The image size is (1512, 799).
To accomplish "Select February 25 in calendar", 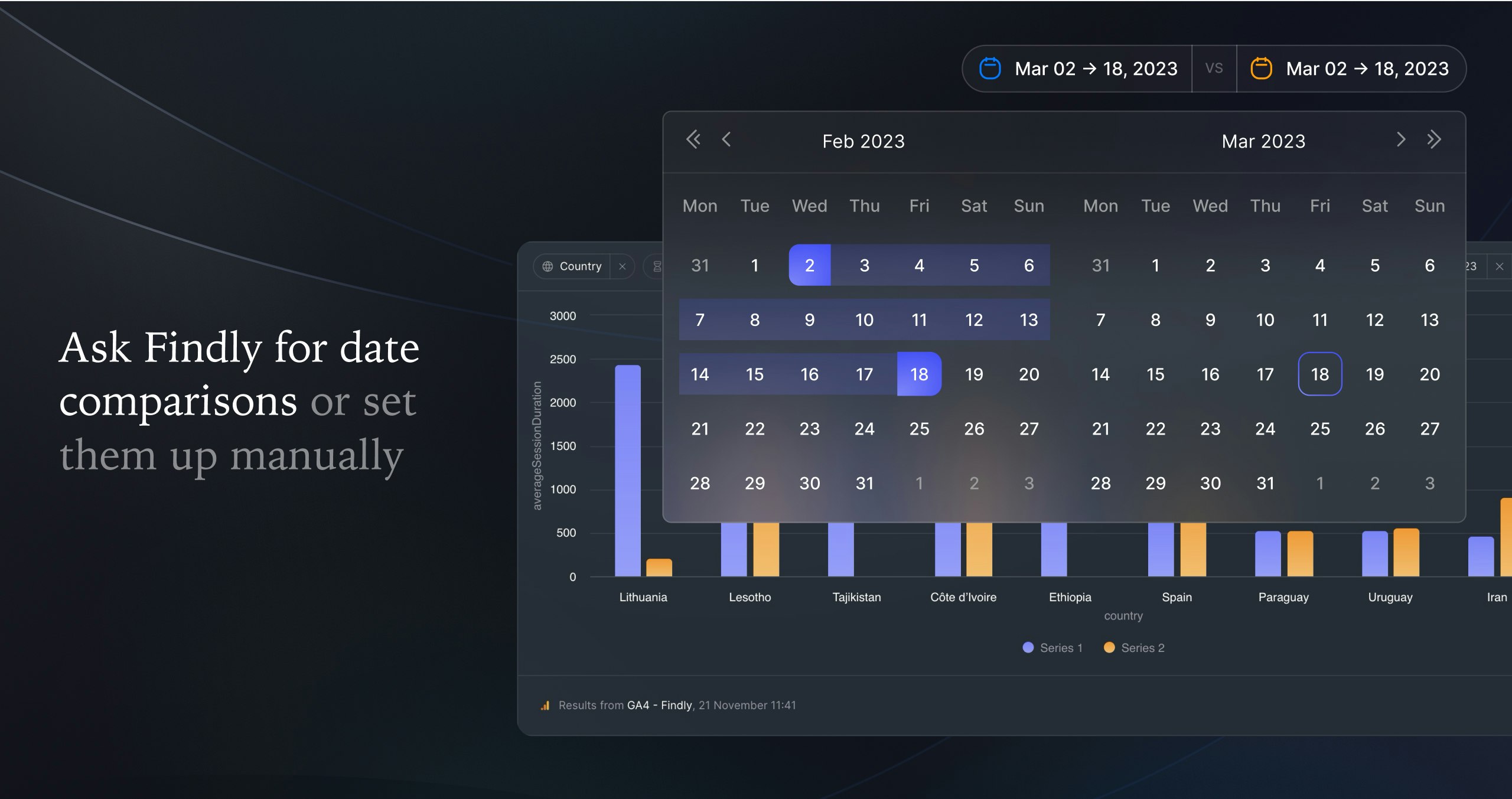I will click(919, 429).
